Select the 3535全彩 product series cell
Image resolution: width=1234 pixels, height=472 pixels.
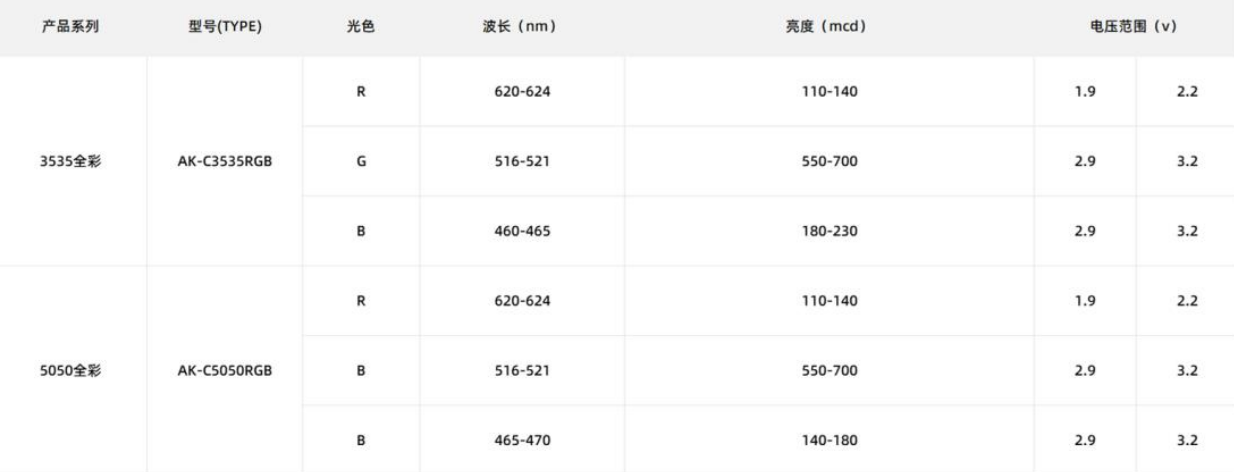click(x=75, y=161)
